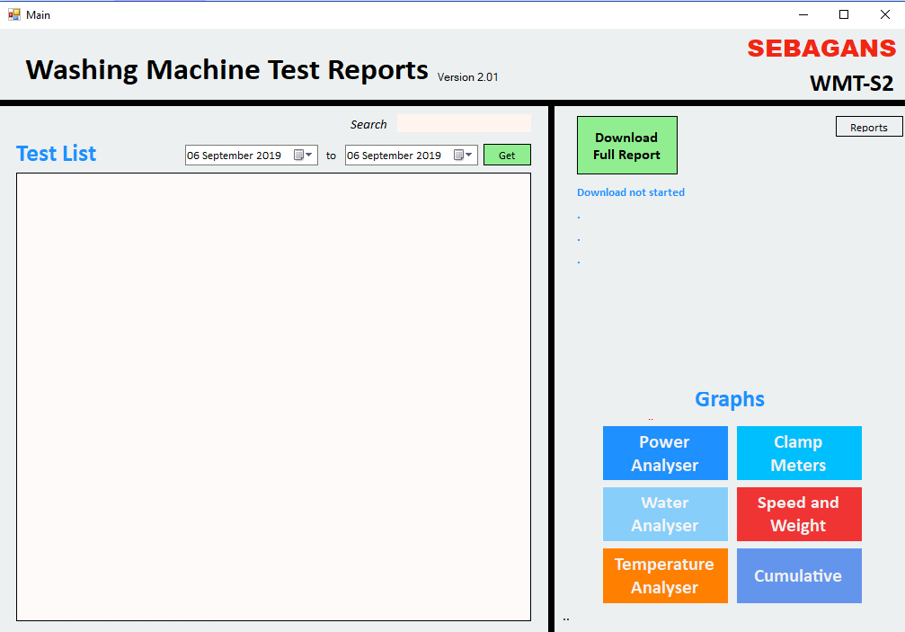This screenshot has height=632, width=905.
Task: Open the end date calendar dropdown
Action: [x=464, y=155]
